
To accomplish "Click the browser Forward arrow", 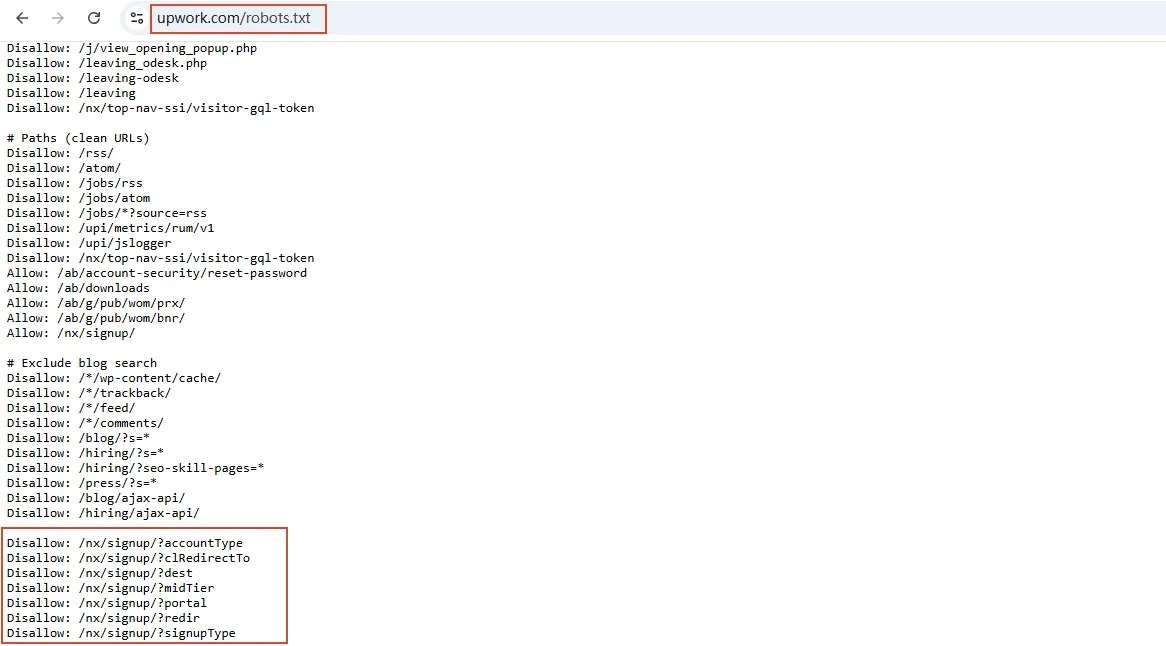I will click(57, 18).
